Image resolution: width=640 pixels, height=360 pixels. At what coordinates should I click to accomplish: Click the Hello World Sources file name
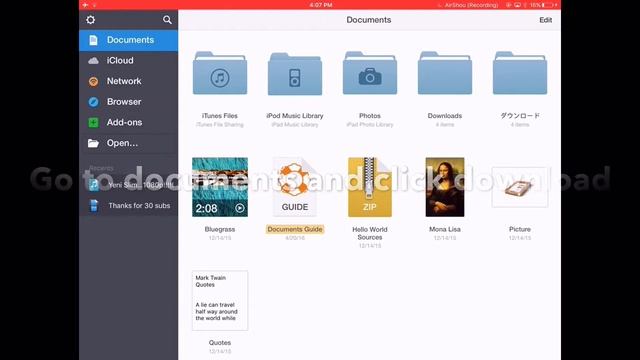(370, 233)
